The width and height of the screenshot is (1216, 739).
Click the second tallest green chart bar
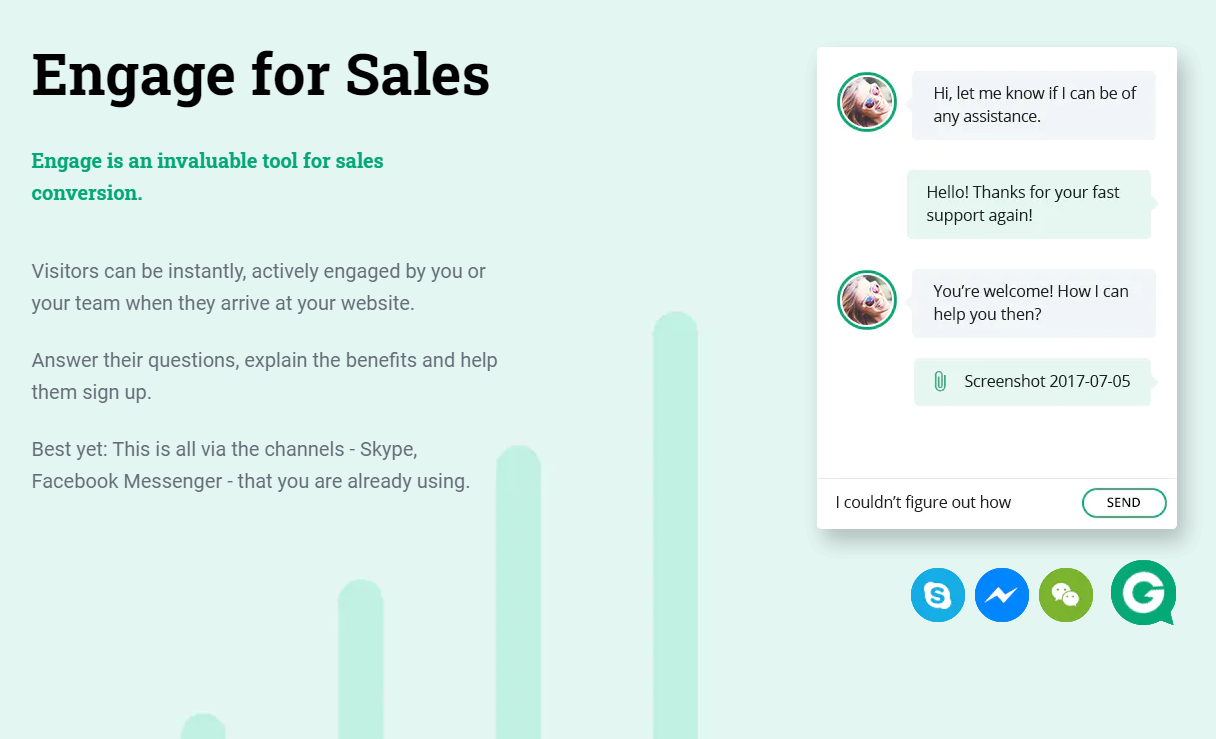coord(518,592)
